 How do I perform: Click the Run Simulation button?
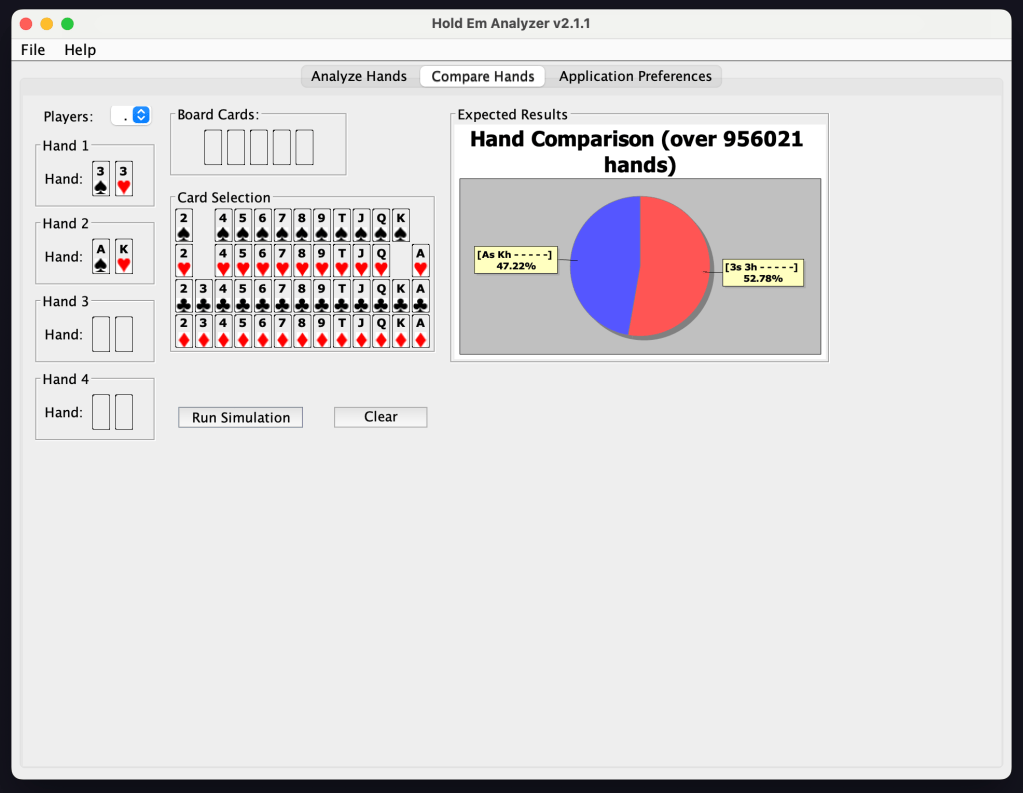point(241,418)
